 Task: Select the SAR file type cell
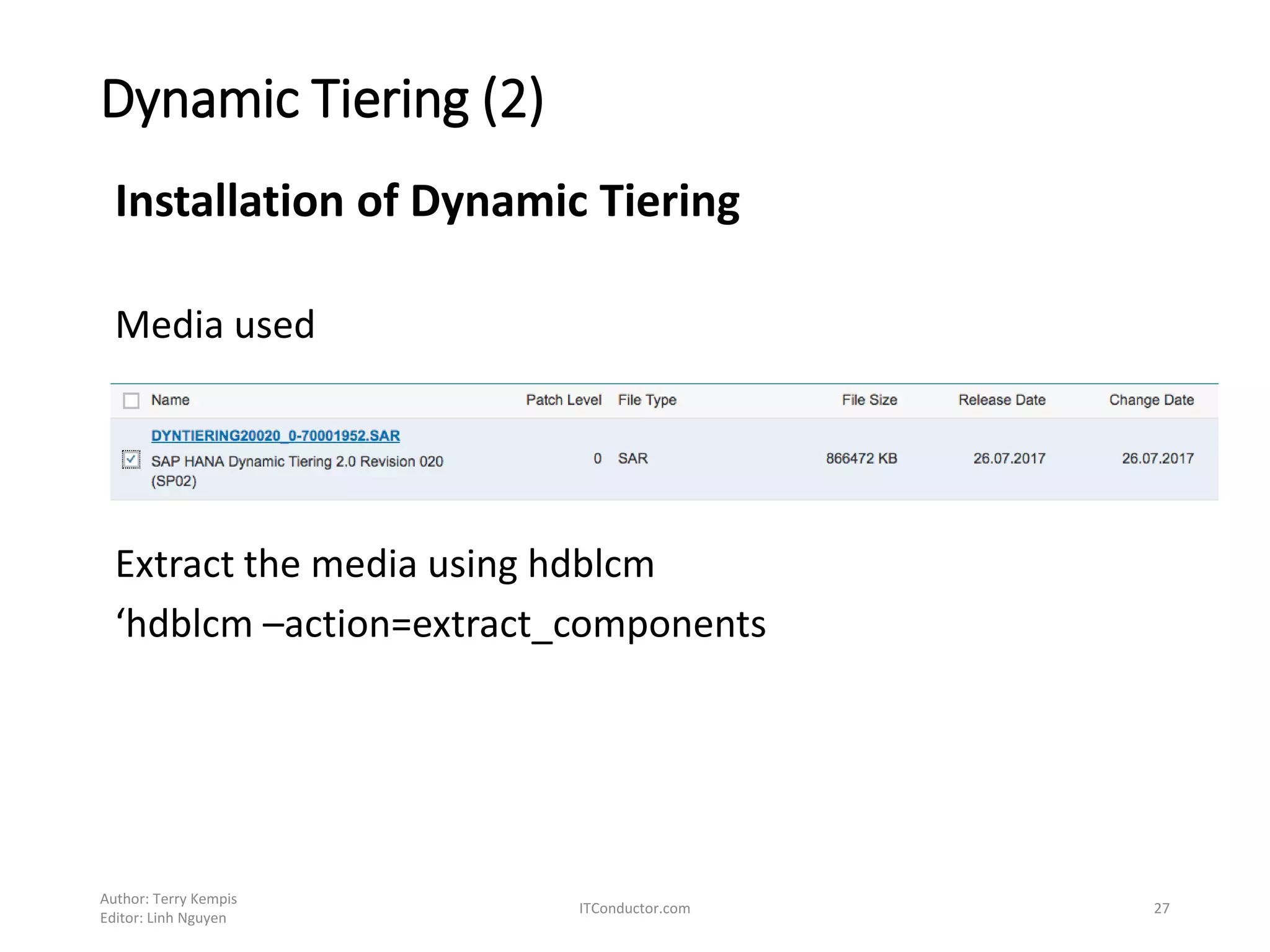click(x=633, y=459)
